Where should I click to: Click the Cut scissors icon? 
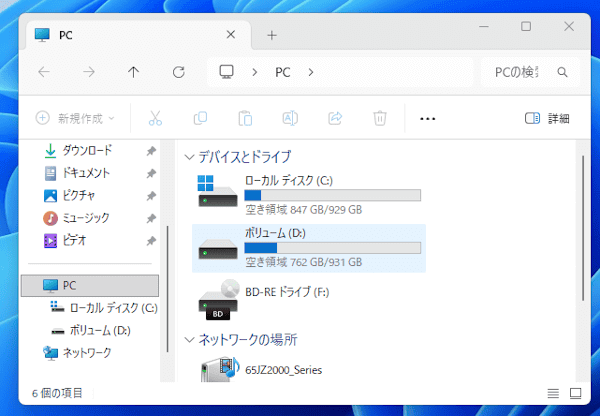tap(155, 118)
